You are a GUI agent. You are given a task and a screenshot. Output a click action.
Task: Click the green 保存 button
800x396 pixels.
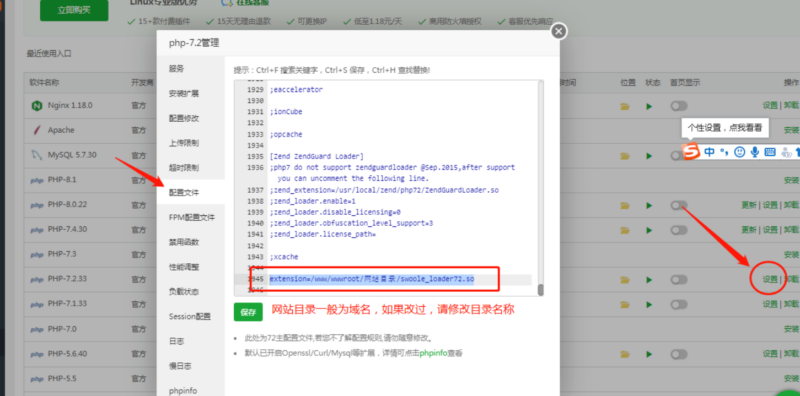[248, 312]
